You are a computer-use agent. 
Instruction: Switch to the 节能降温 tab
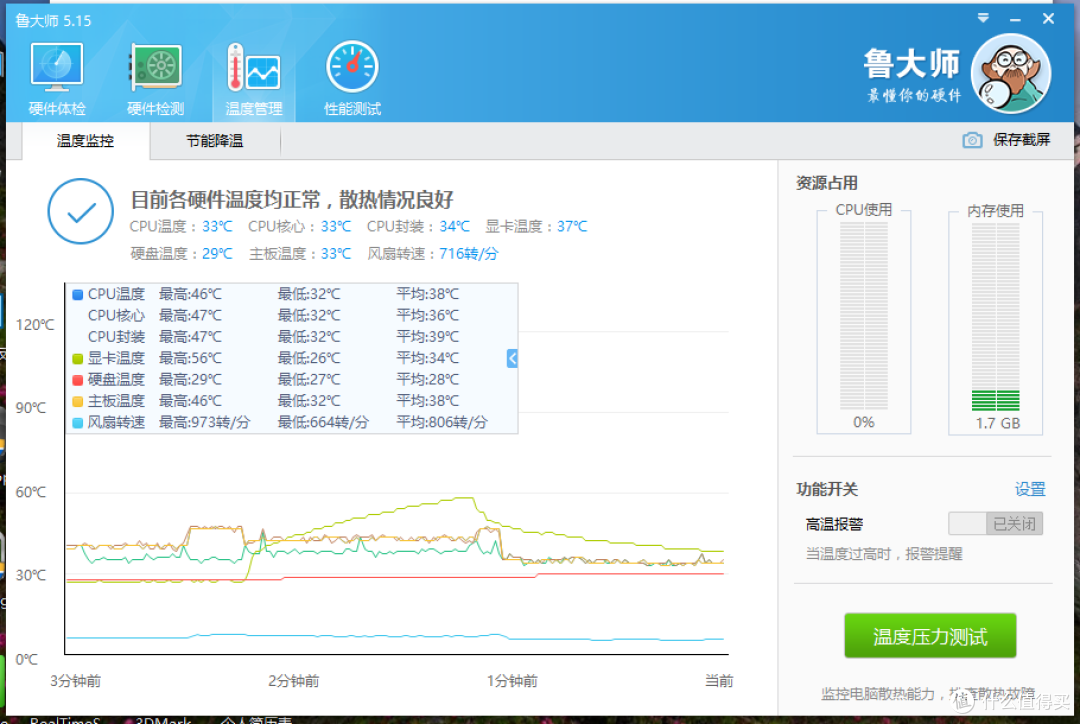click(215, 141)
